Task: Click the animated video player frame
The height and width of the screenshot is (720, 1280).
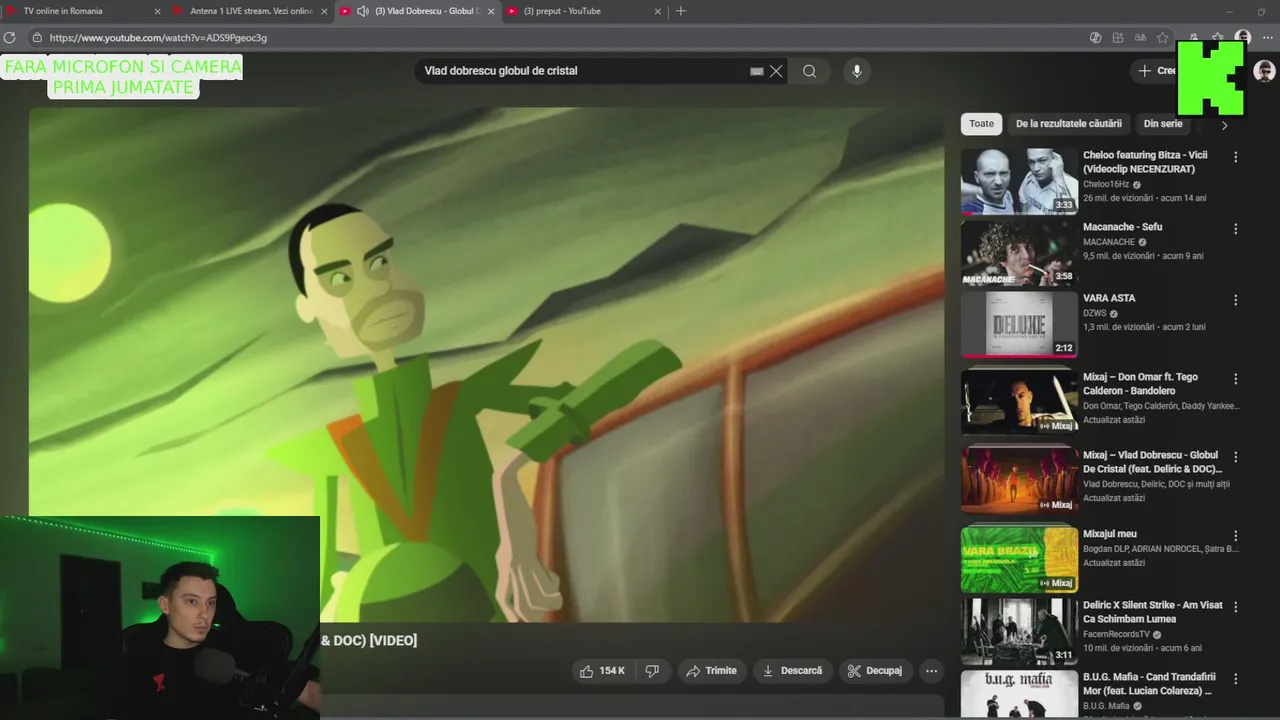Action: click(x=486, y=365)
